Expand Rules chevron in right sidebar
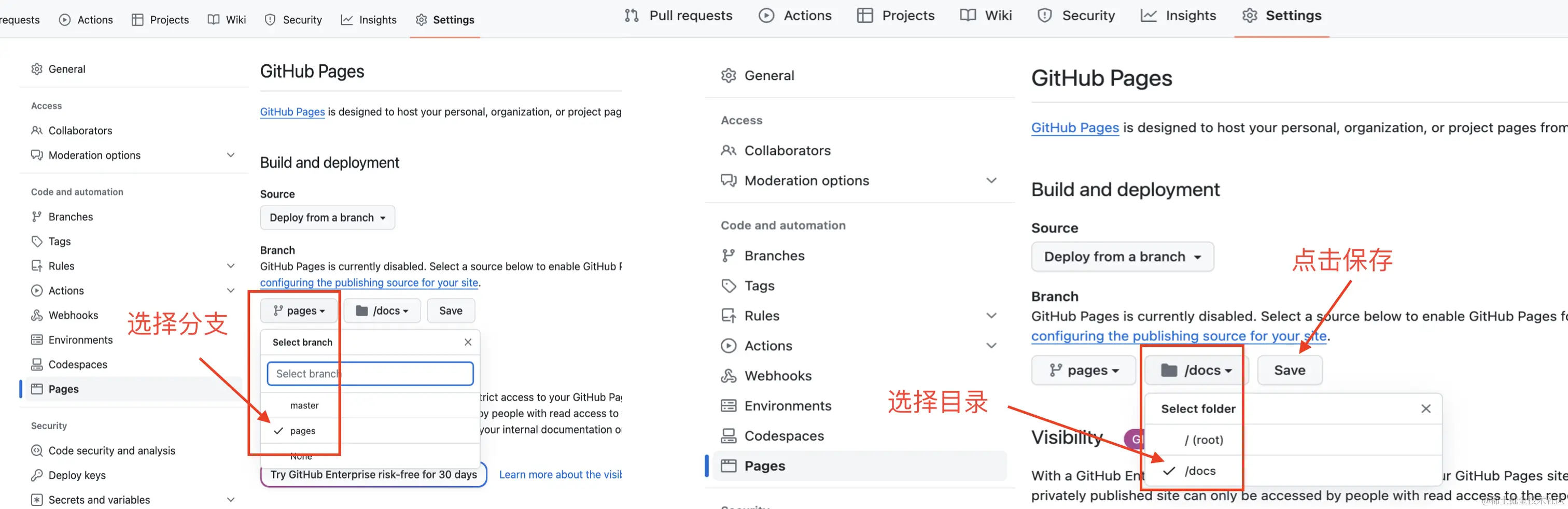Viewport: 1568px width, 509px height. click(x=991, y=316)
